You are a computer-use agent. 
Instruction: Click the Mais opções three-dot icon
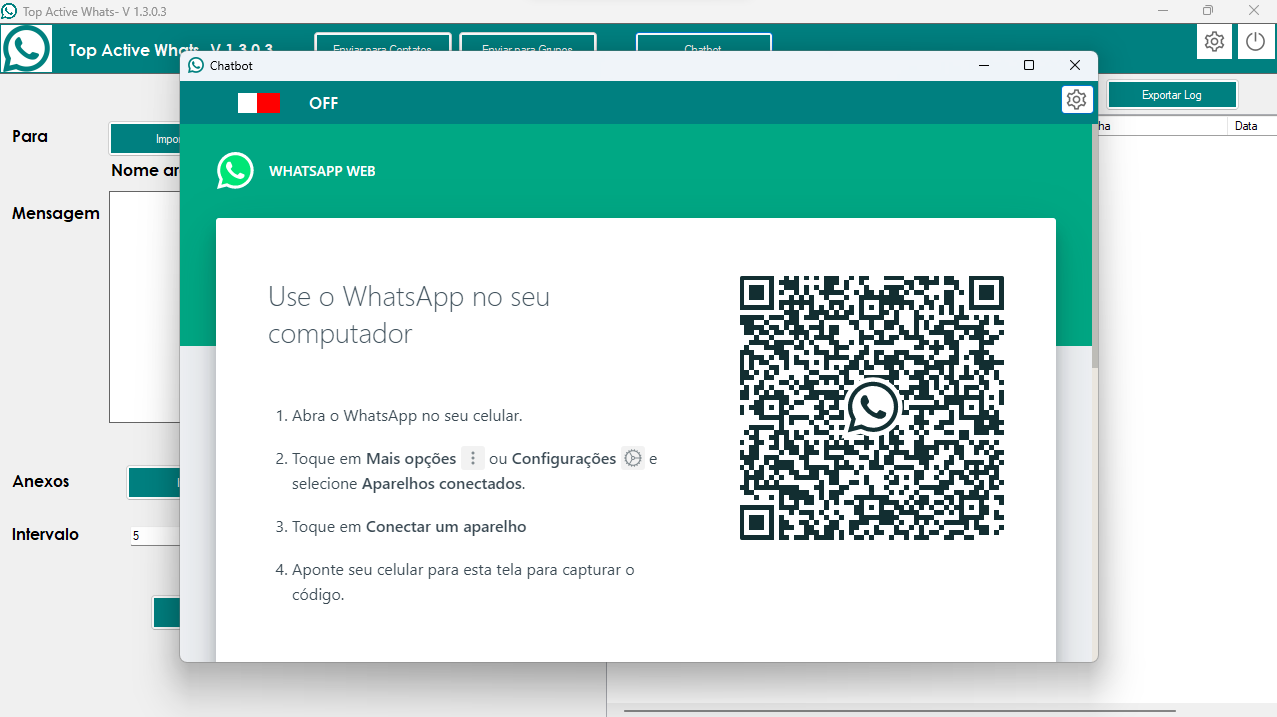472,458
